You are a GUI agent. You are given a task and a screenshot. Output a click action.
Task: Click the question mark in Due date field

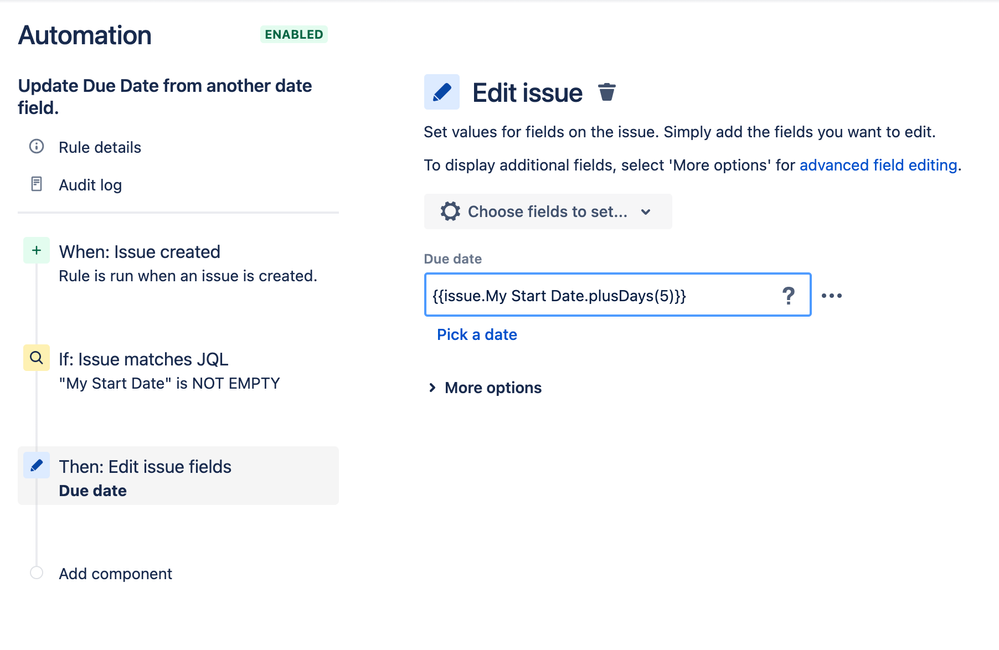point(788,295)
